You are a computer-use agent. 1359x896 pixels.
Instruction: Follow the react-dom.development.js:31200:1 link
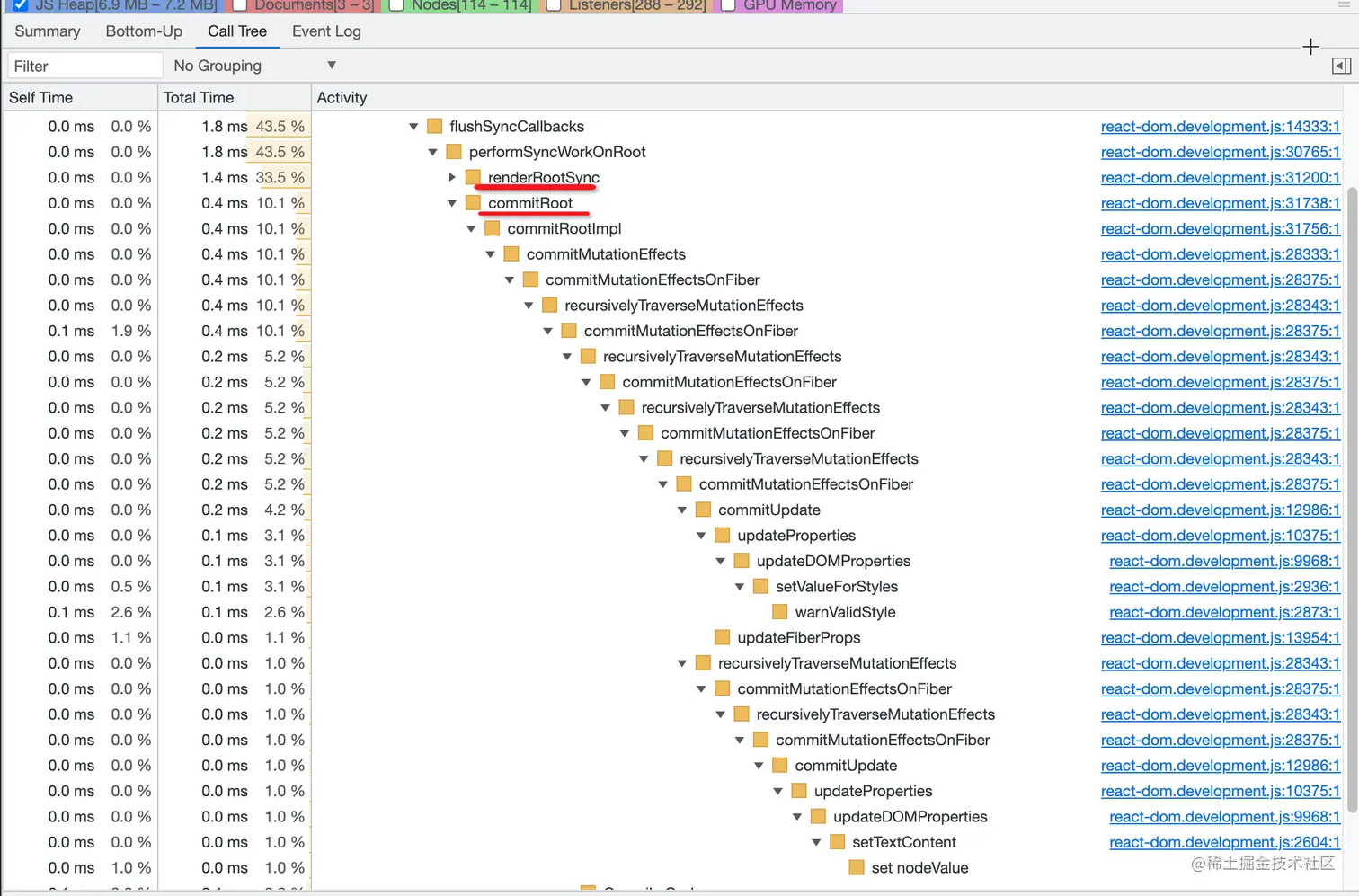coord(1221,177)
